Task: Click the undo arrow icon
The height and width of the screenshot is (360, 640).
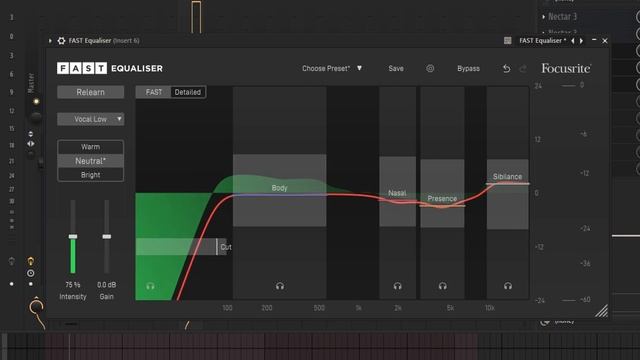Action: 507,69
